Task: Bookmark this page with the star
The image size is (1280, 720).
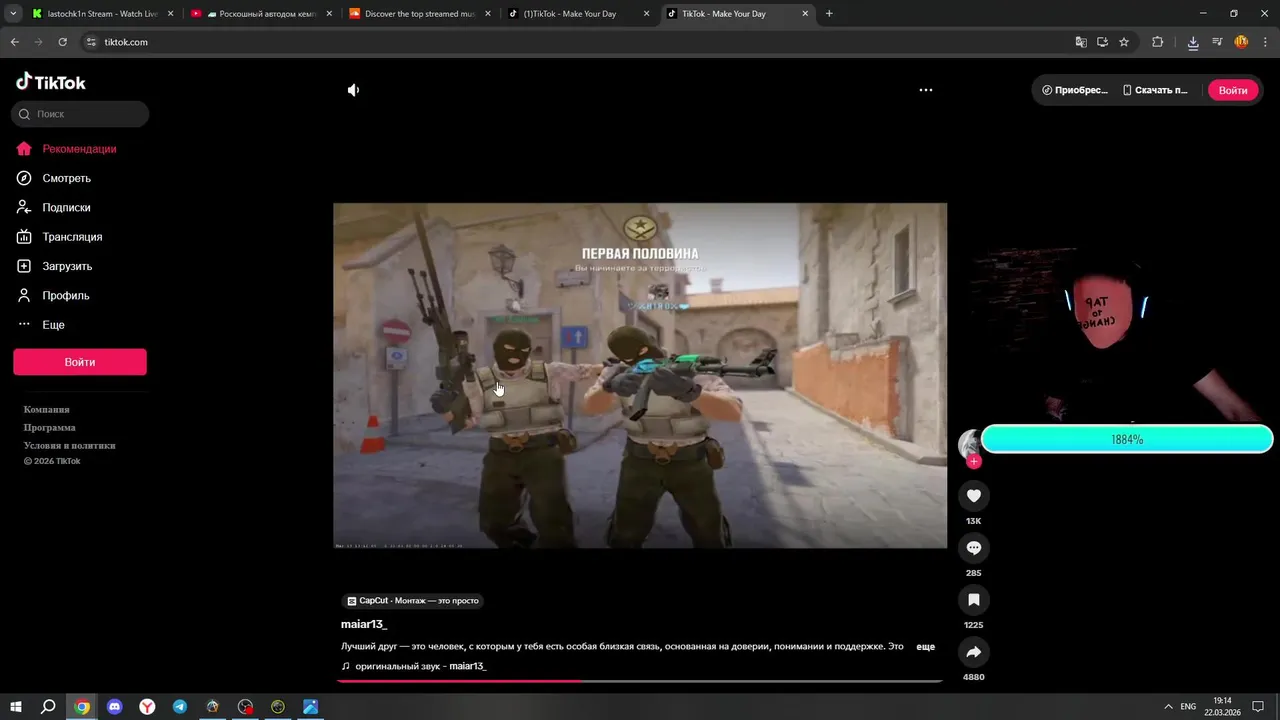Action: (1124, 42)
